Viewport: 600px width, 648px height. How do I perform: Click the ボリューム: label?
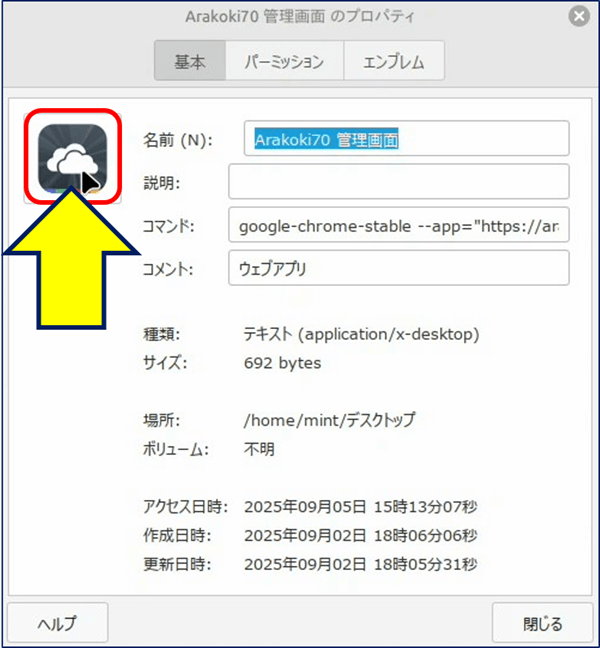(x=176, y=449)
